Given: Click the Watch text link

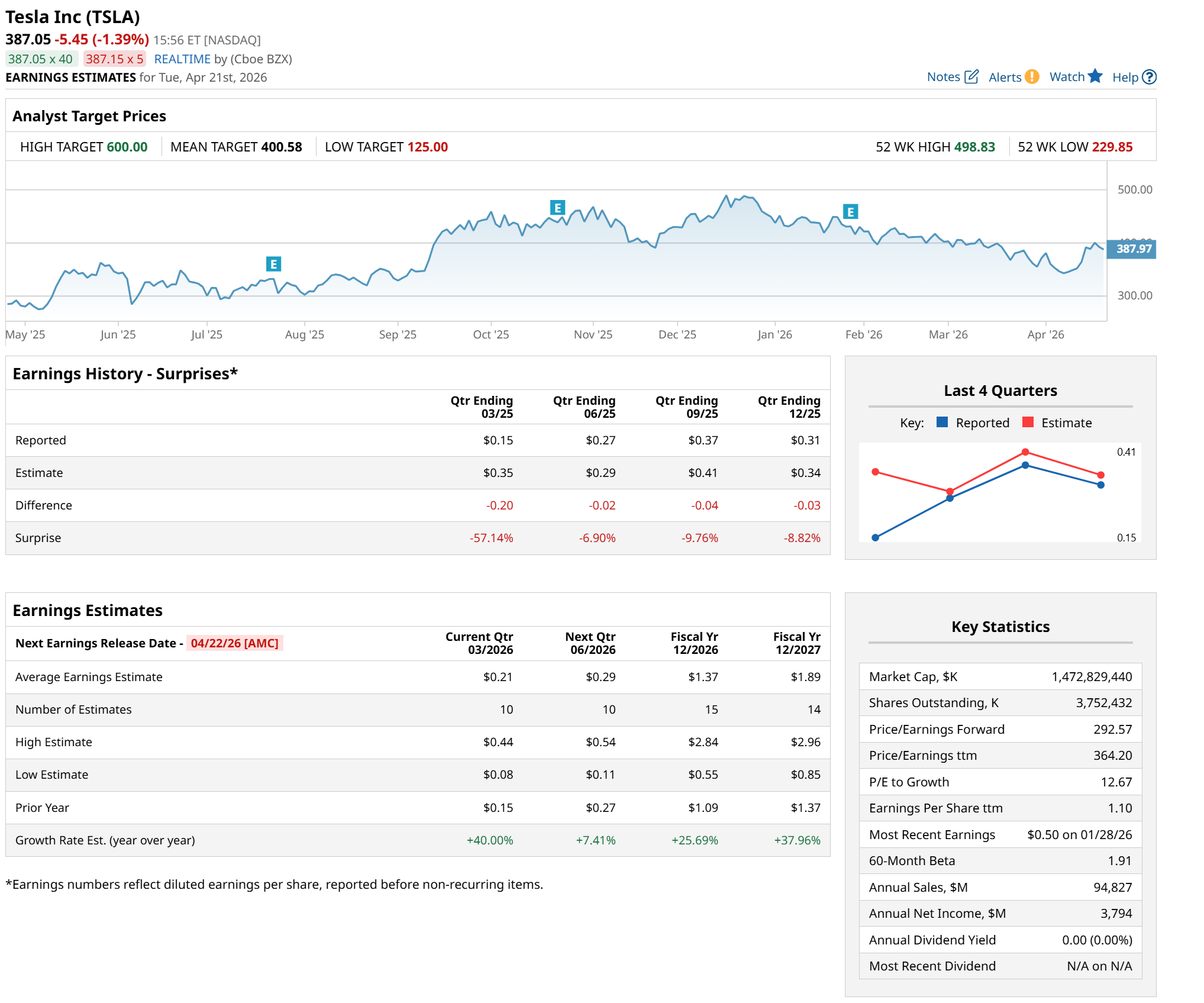Looking at the screenshot, I should pos(1067,77).
